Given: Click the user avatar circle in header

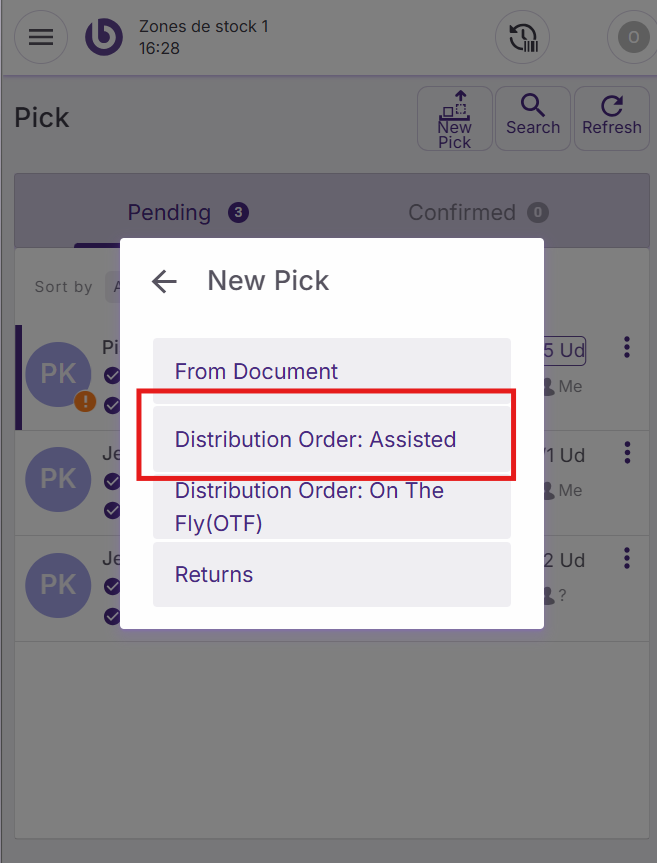Looking at the screenshot, I should point(632,38).
